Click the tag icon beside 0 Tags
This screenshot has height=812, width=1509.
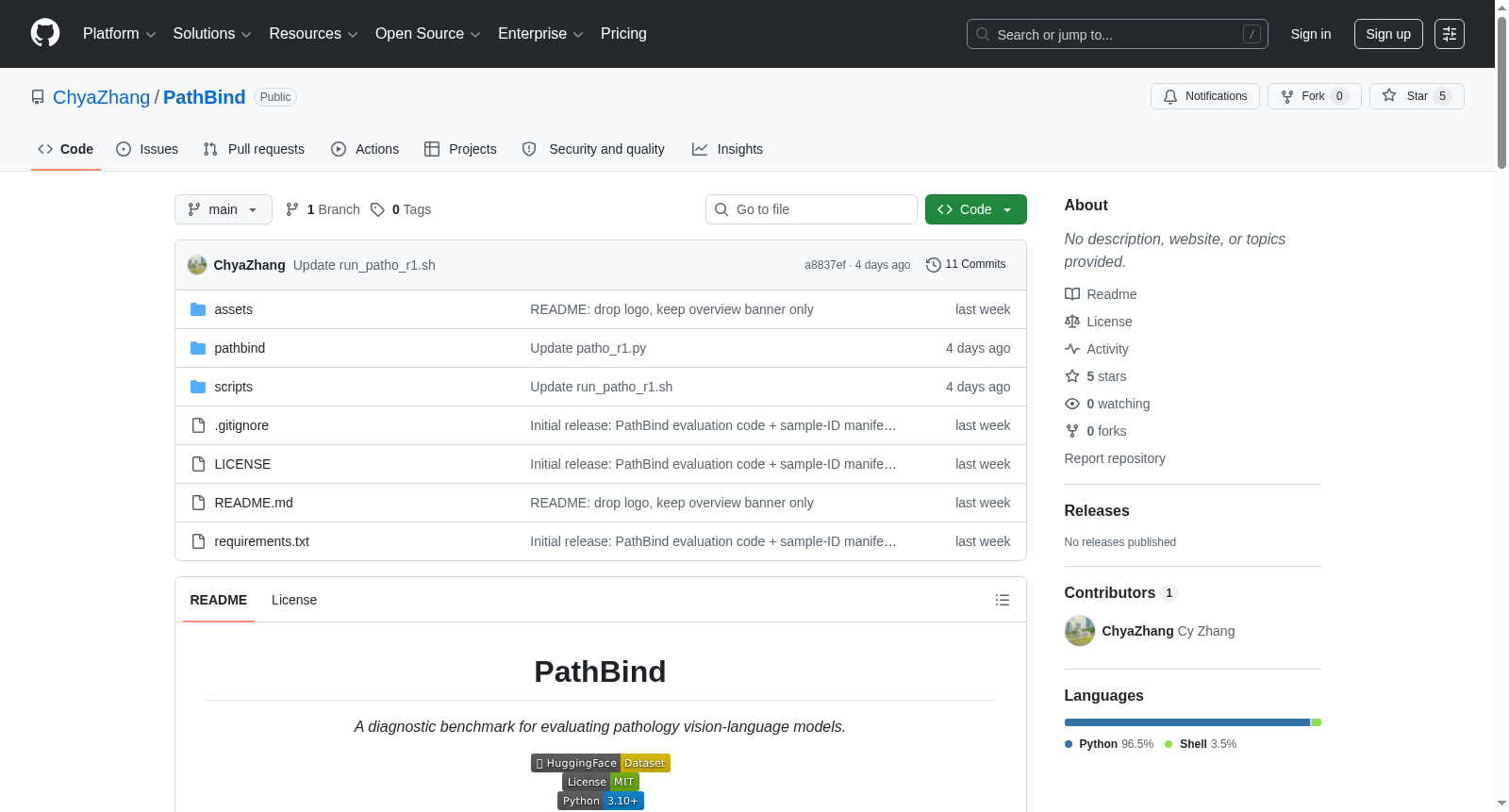377,209
